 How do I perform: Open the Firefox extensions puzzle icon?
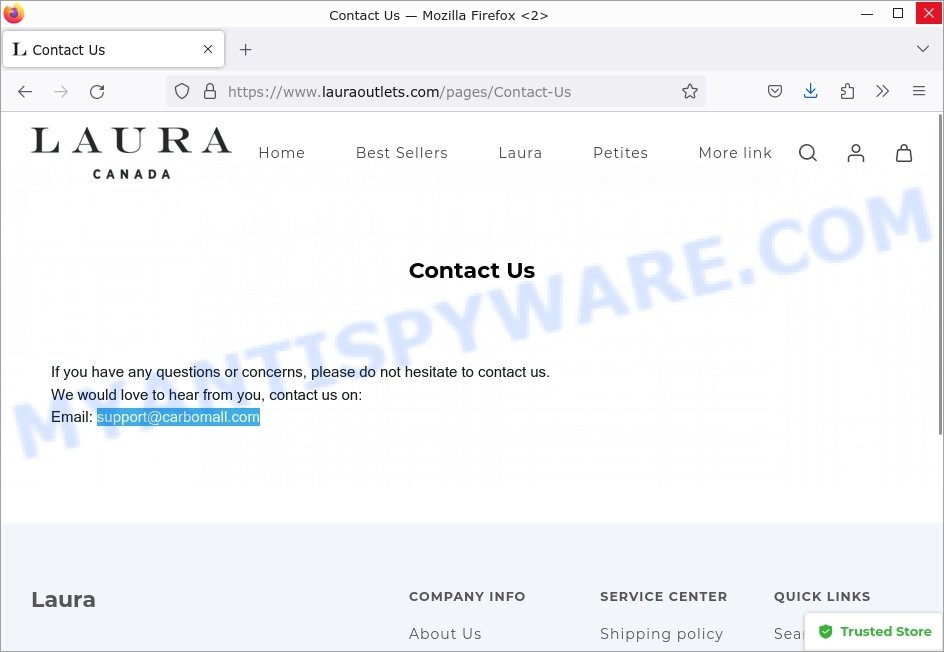pos(847,92)
